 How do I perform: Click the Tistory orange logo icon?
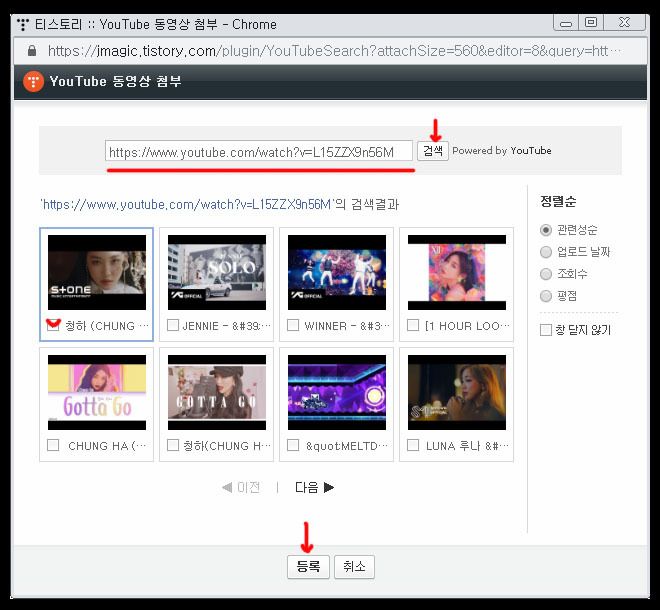pyautogui.click(x=34, y=81)
